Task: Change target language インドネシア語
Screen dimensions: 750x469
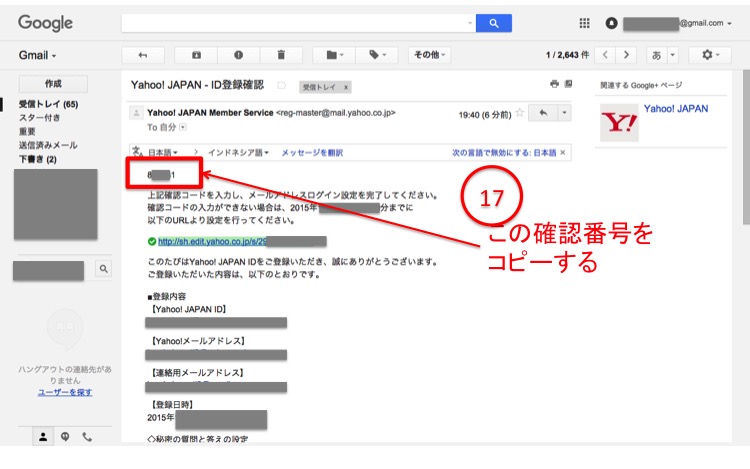Action: point(238,153)
